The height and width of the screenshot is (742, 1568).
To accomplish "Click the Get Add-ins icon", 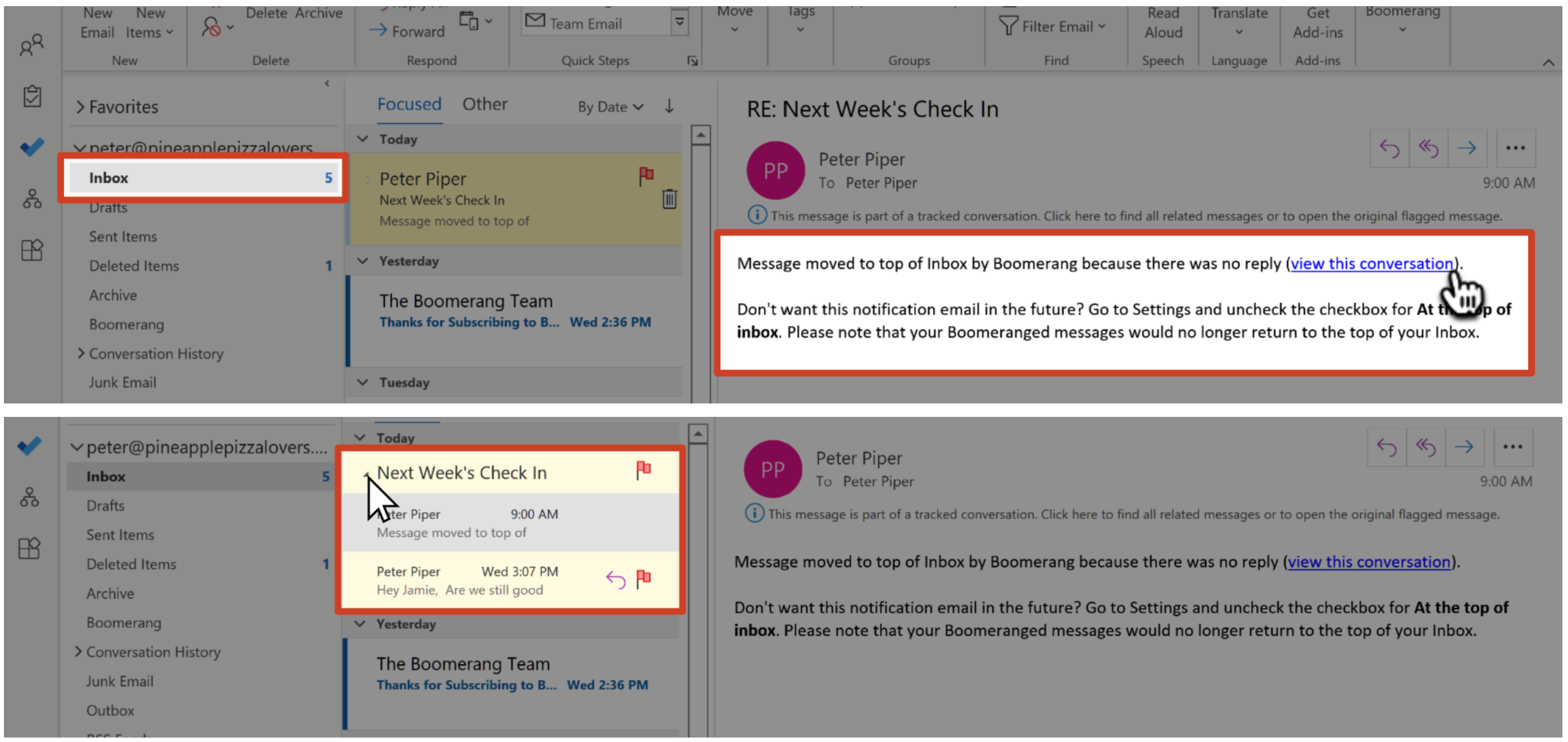I will point(1318,25).
